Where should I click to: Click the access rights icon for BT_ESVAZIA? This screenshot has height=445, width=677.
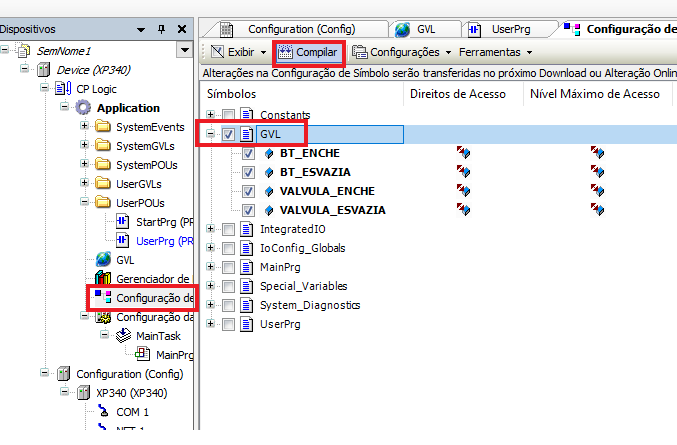tap(464, 172)
